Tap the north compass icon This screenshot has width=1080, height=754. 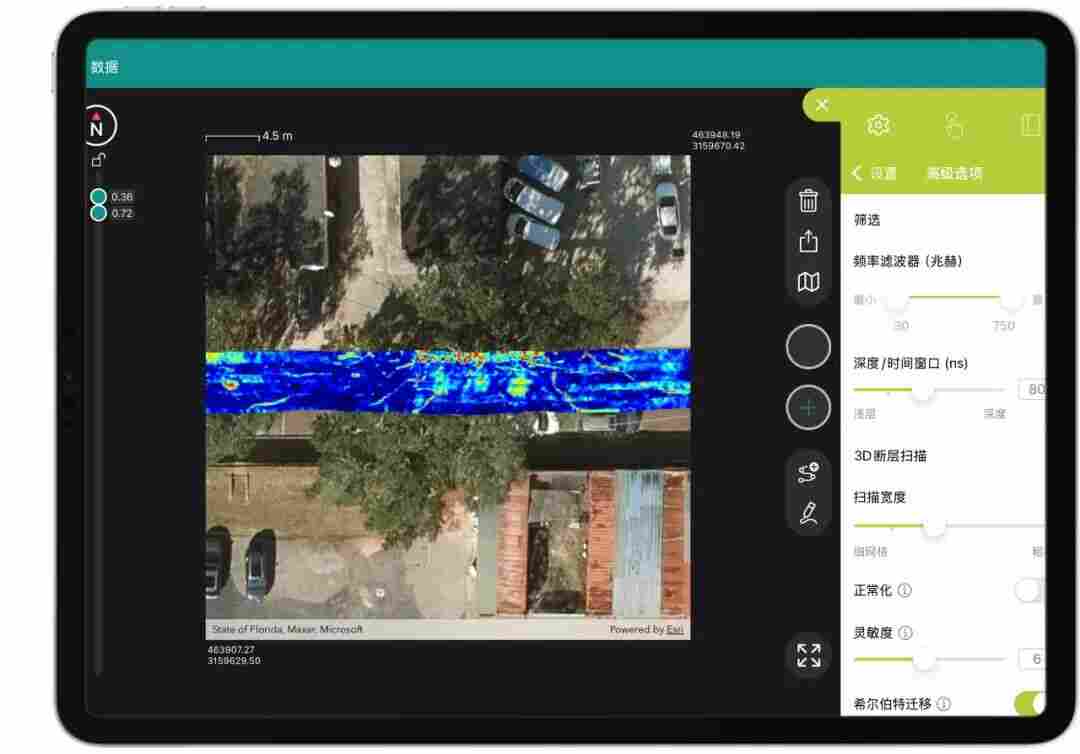pyautogui.click(x=97, y=127)
